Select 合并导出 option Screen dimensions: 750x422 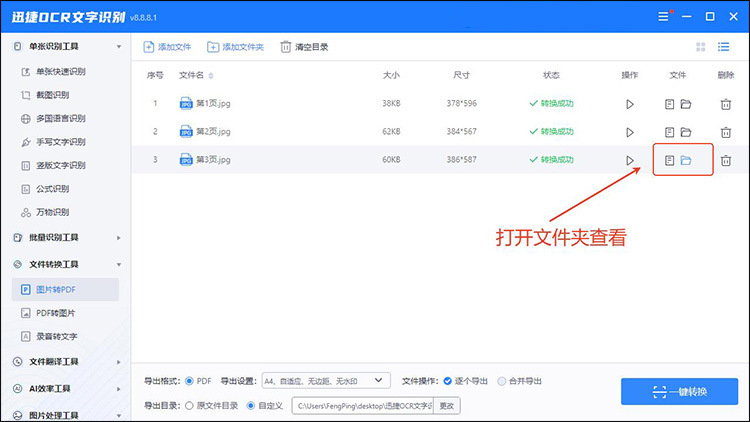[x=501, y=381]
